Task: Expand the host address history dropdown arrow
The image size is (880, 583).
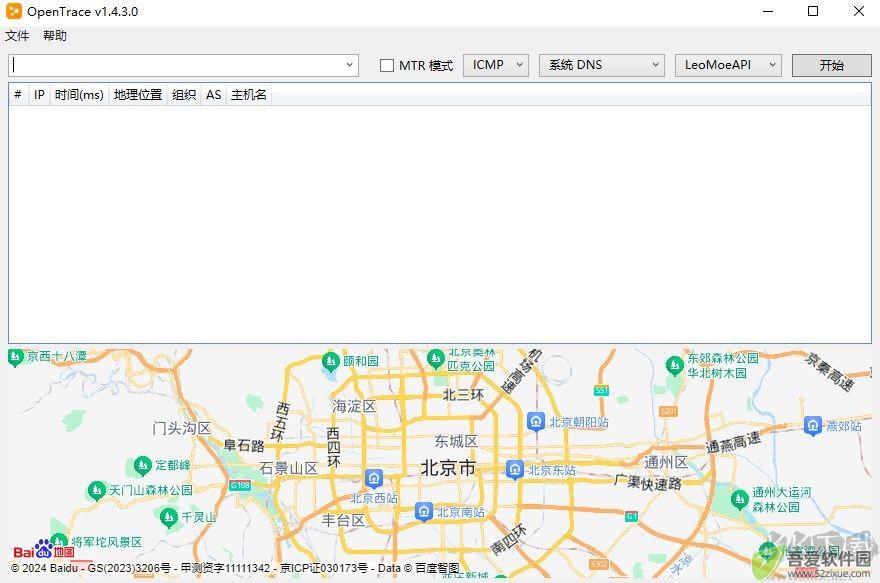Action: (350, 65)
